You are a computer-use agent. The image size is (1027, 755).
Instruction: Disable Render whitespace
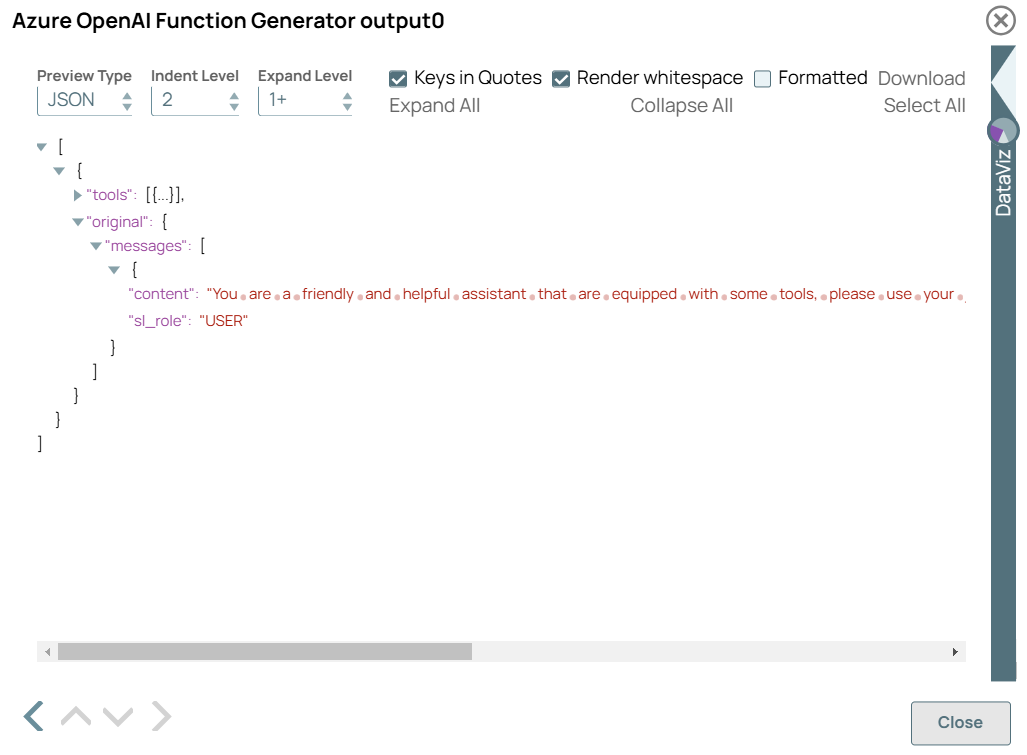[561, 77]
